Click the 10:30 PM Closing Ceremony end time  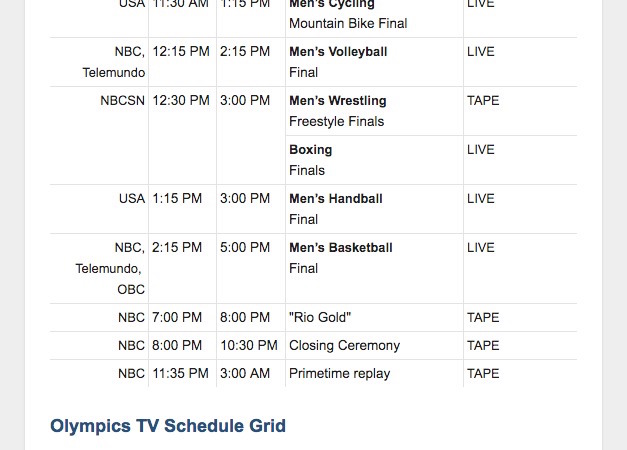249,345
